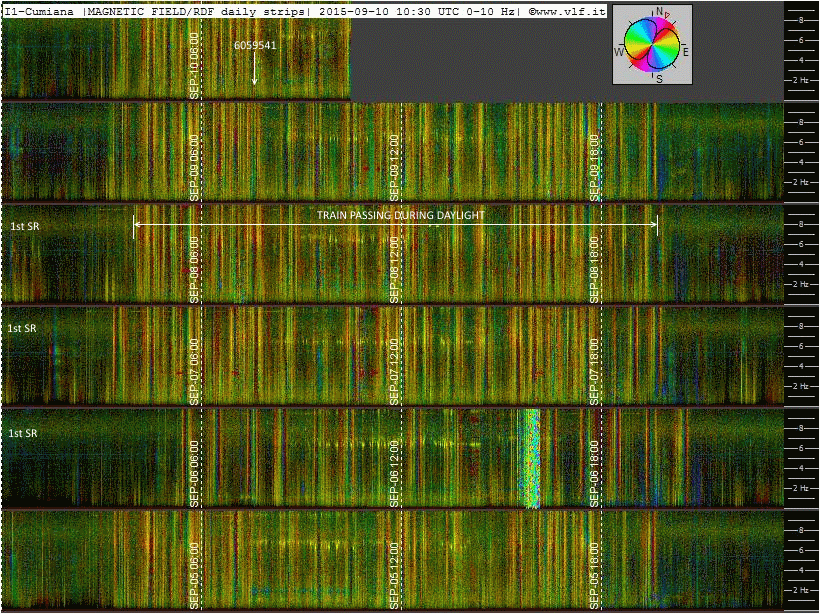Select the SEP-09 12:00 time marker
820x614 pixels.
point(395,166)
